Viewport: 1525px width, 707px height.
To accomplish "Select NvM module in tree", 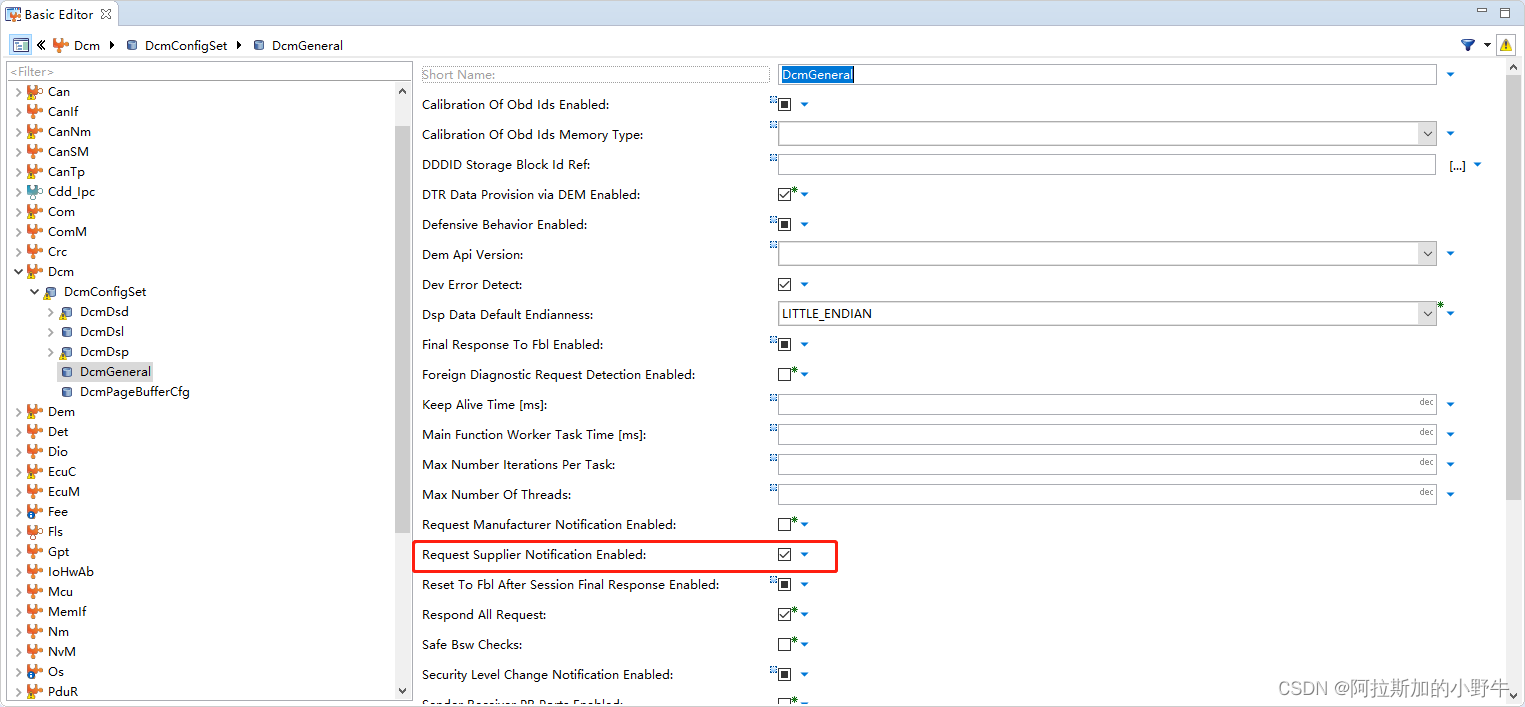I will 62,651.
